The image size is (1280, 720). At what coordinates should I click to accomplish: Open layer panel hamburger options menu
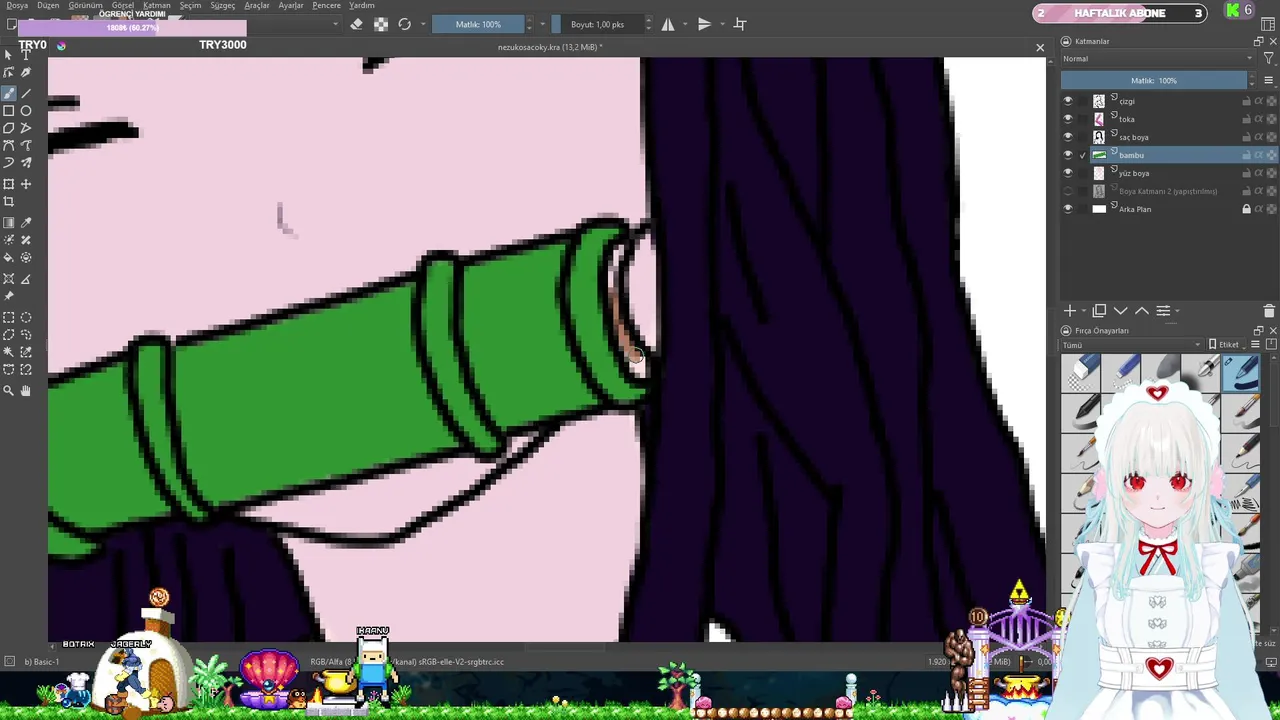(x=1268, y=80)
